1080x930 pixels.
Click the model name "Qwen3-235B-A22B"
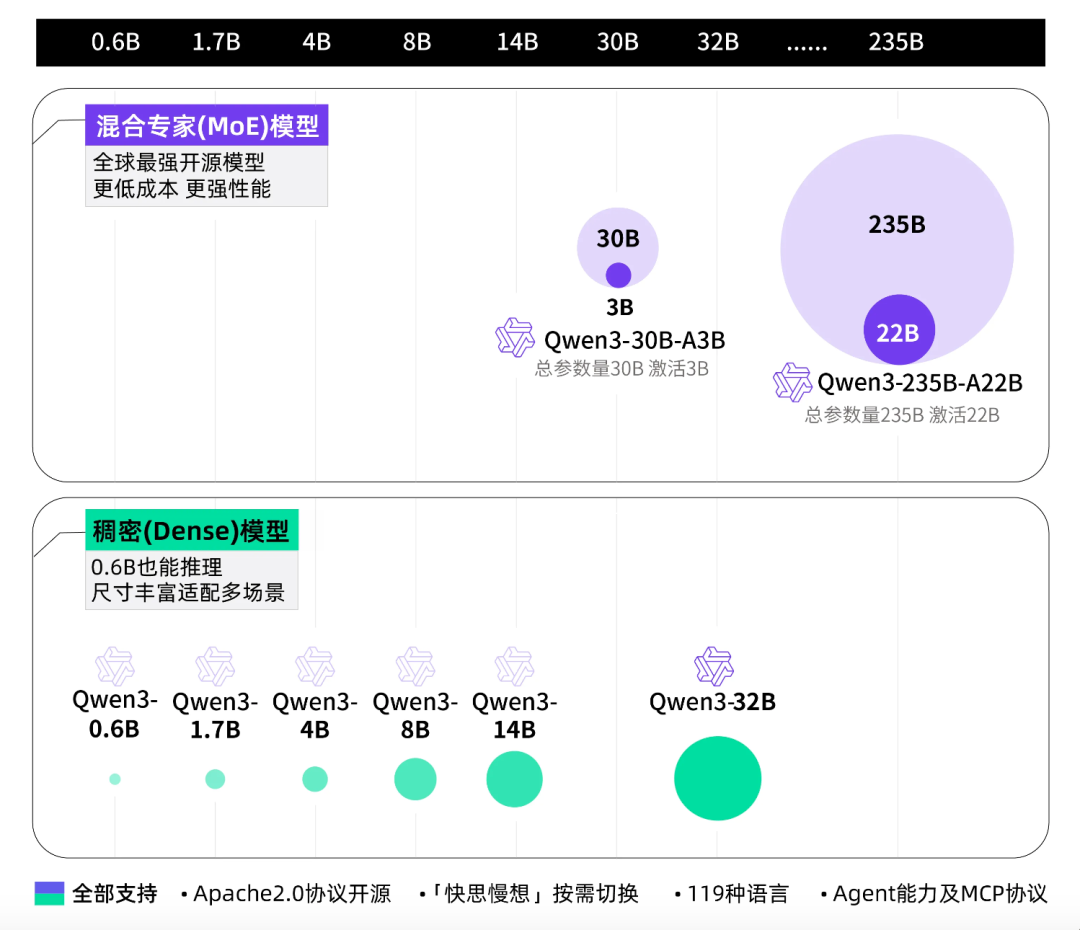(x=920, y=383)
